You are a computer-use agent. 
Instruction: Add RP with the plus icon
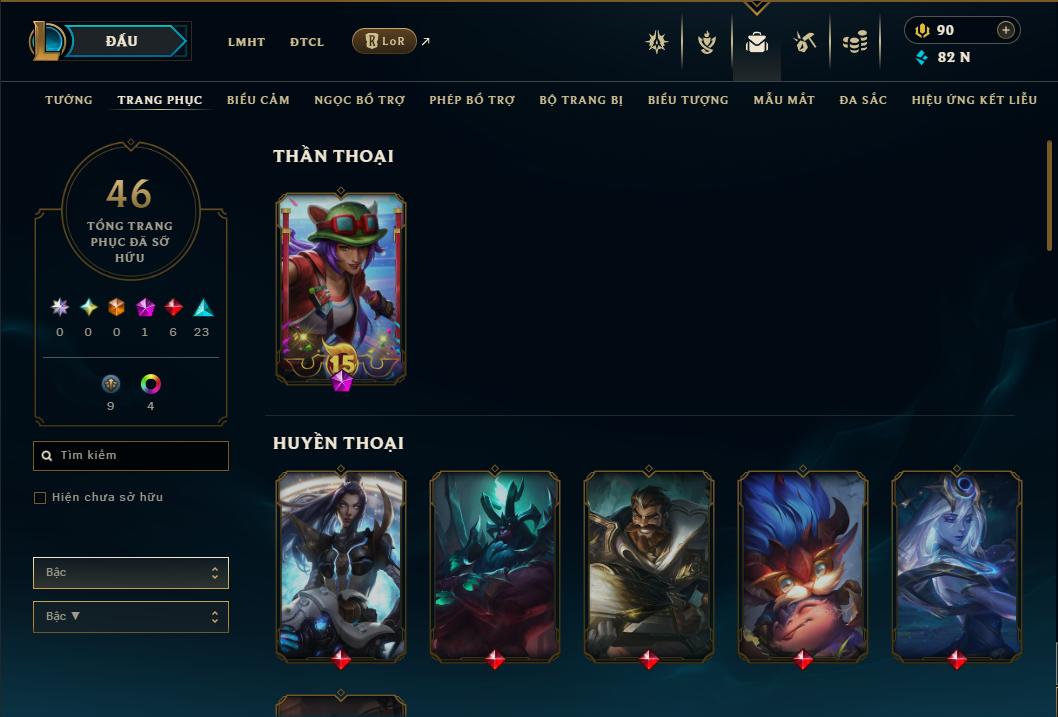pyautogui.click(x=1005, y=30)
